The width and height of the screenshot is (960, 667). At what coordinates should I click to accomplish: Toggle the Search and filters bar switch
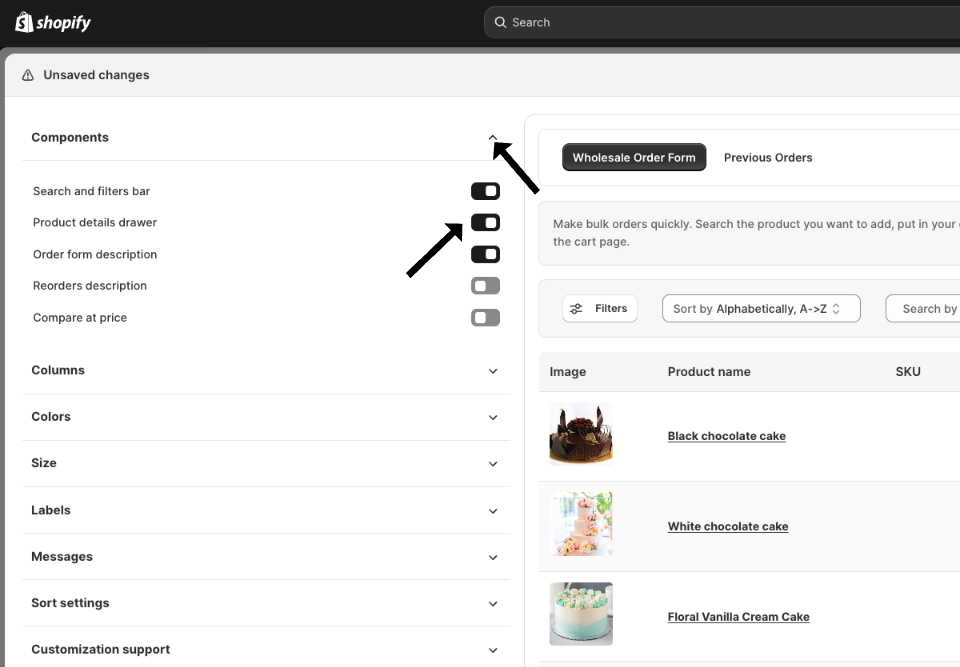click(485, 191)
